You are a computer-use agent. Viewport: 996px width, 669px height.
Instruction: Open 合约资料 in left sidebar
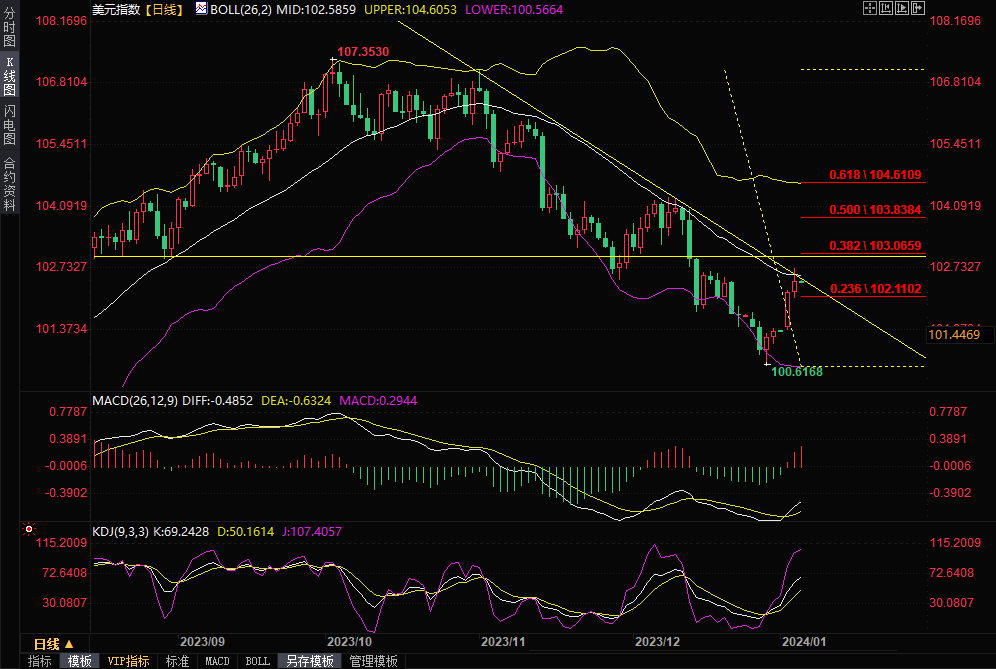[10, 183]
